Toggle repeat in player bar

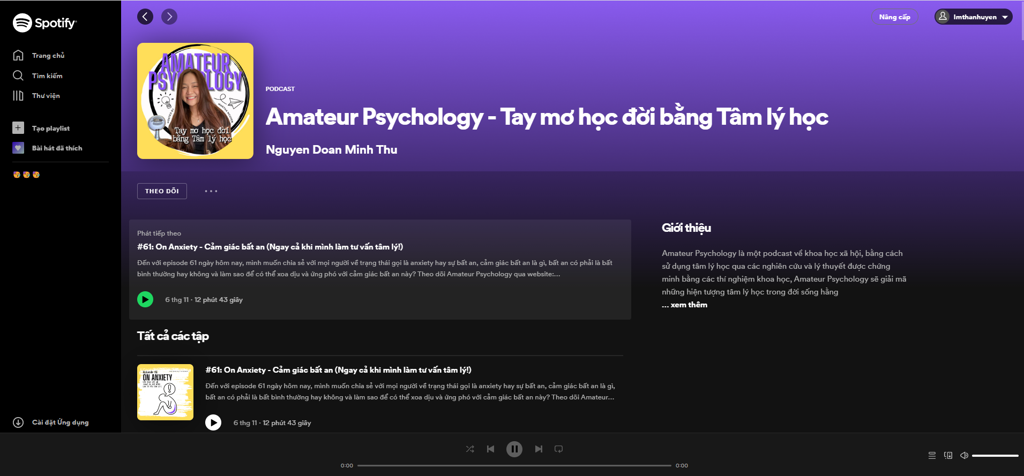click(x=558, y=449)
